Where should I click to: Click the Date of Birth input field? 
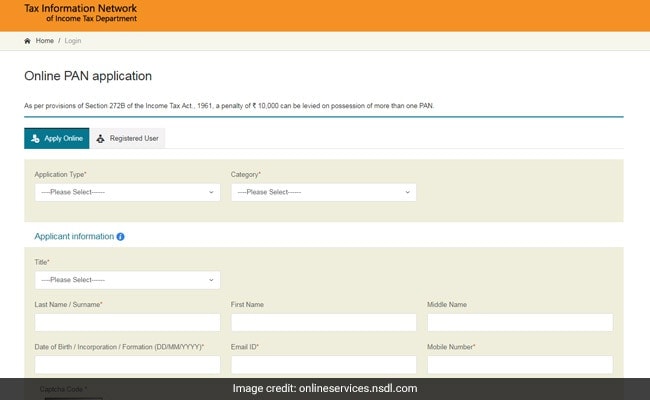(x=127, y=365)
